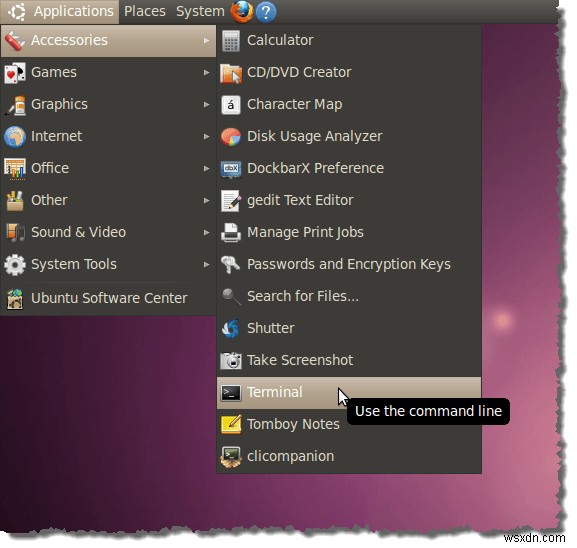This screenshot has width=577, height=548.
Task: Click the Passwords and Encryption Keys icon
Action: point(230,265)
